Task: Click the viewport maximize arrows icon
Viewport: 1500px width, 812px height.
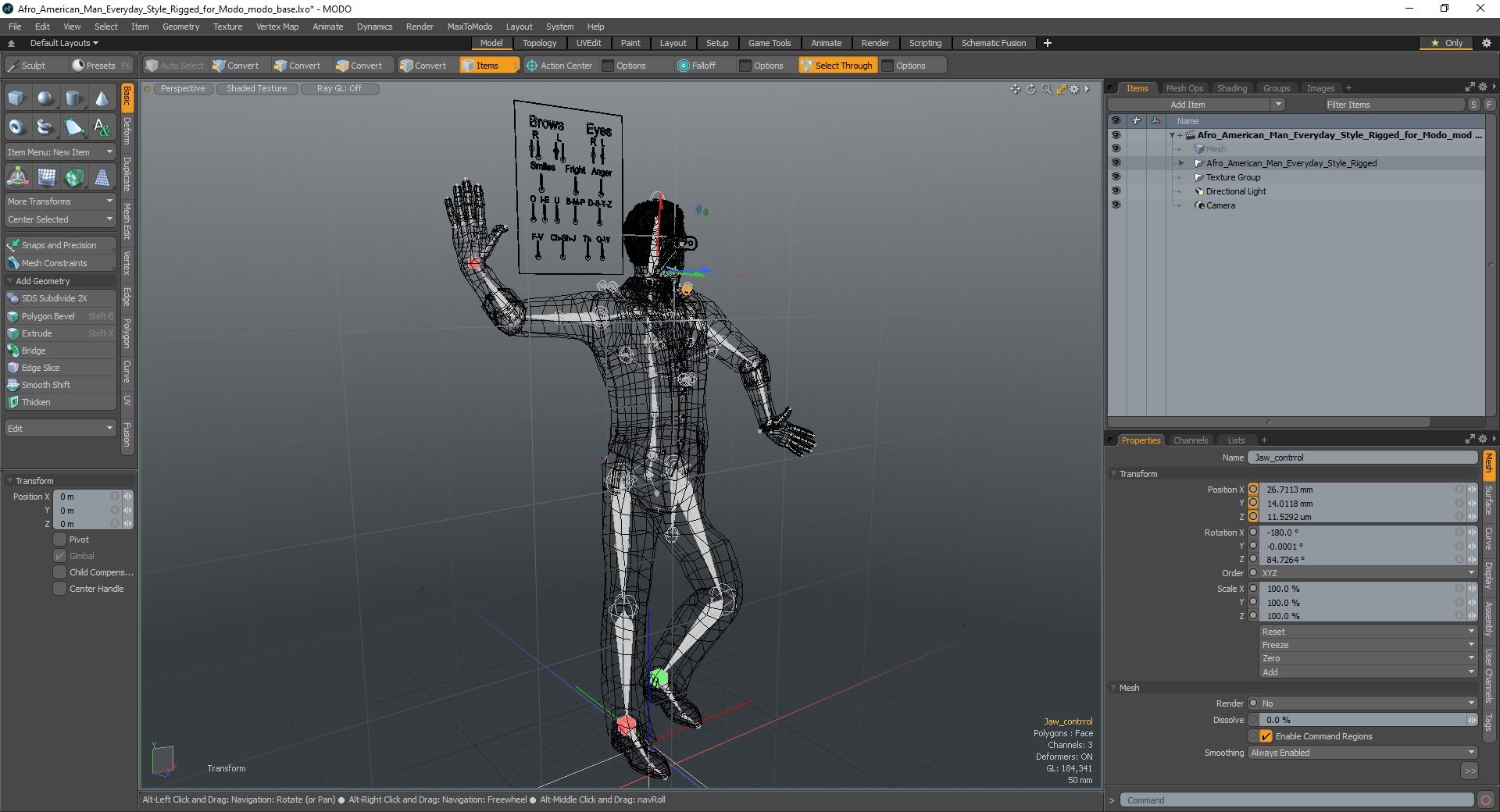Action: point(1061,89)
